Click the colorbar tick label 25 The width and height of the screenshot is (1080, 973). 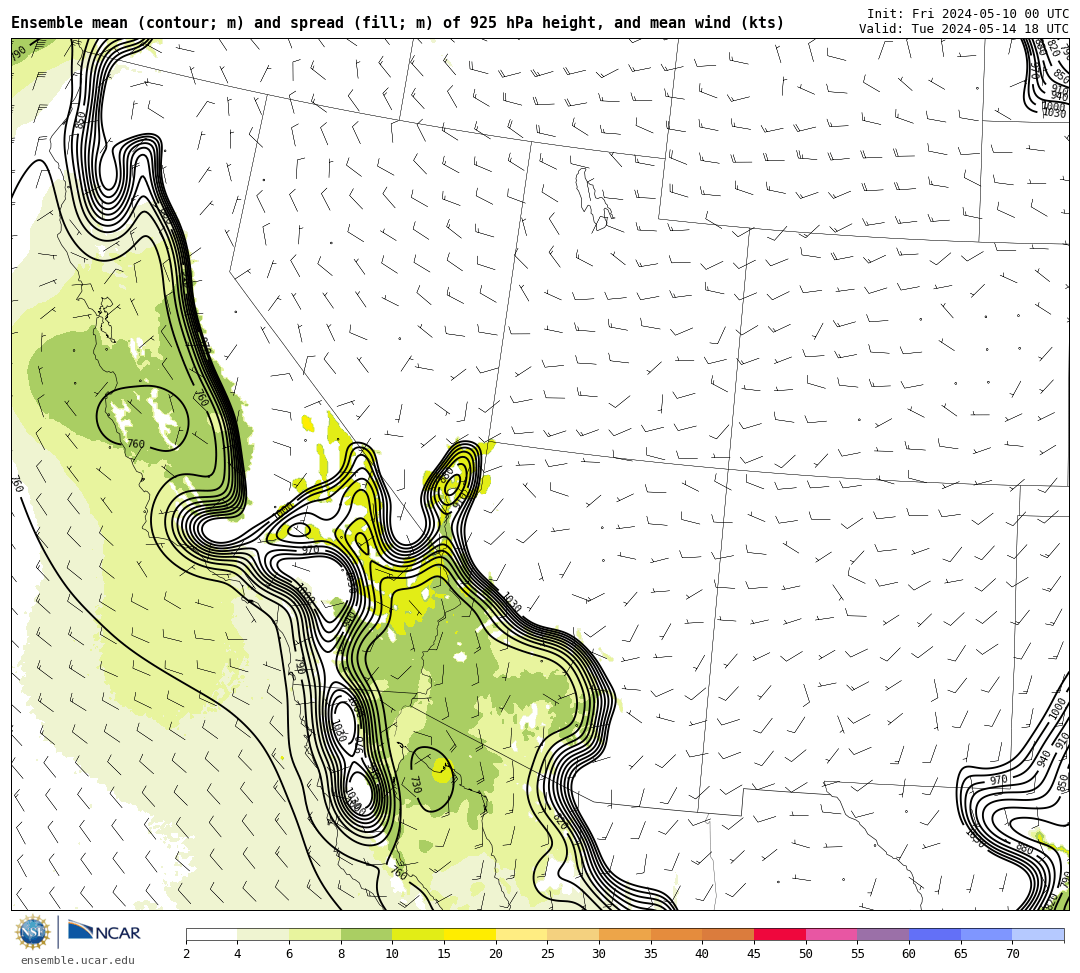(548, 954)
